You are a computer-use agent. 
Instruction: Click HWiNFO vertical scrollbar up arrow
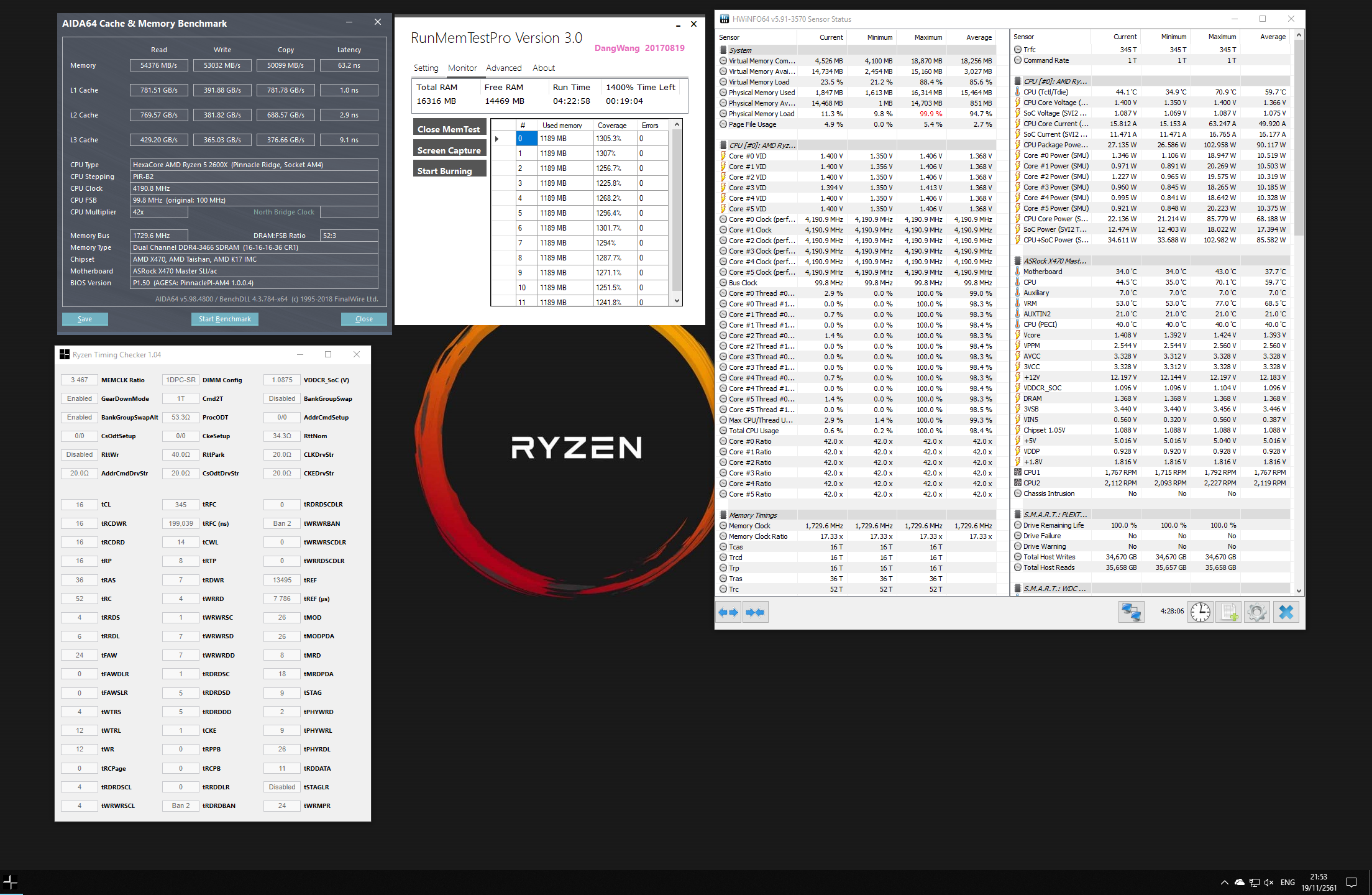[x=1299, y=36]
